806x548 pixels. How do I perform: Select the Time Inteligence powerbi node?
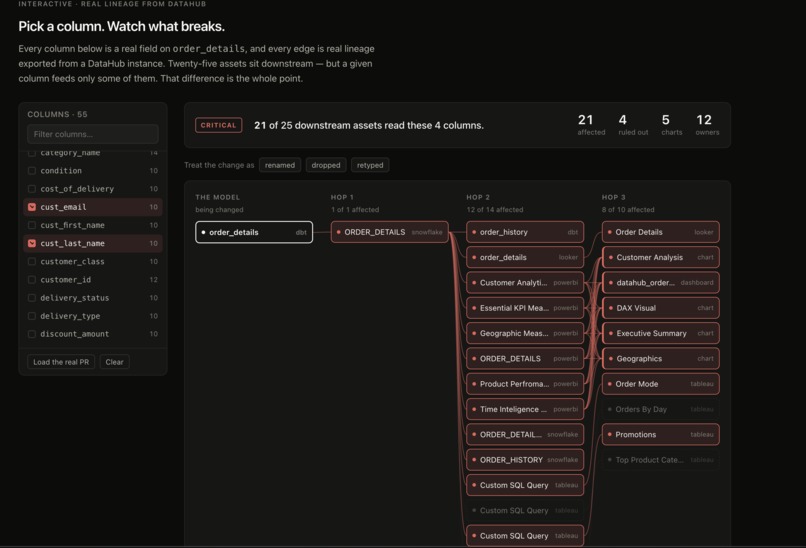click(525, 409)
